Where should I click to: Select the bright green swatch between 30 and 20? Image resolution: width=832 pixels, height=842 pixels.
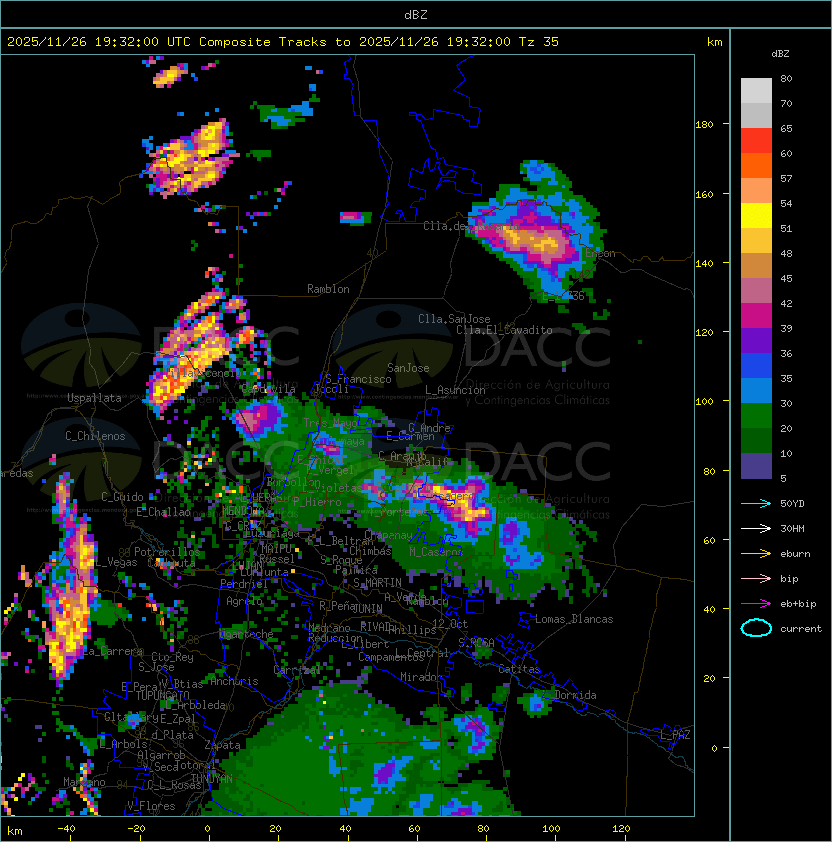pyautogui.click(x=756, y=416)
